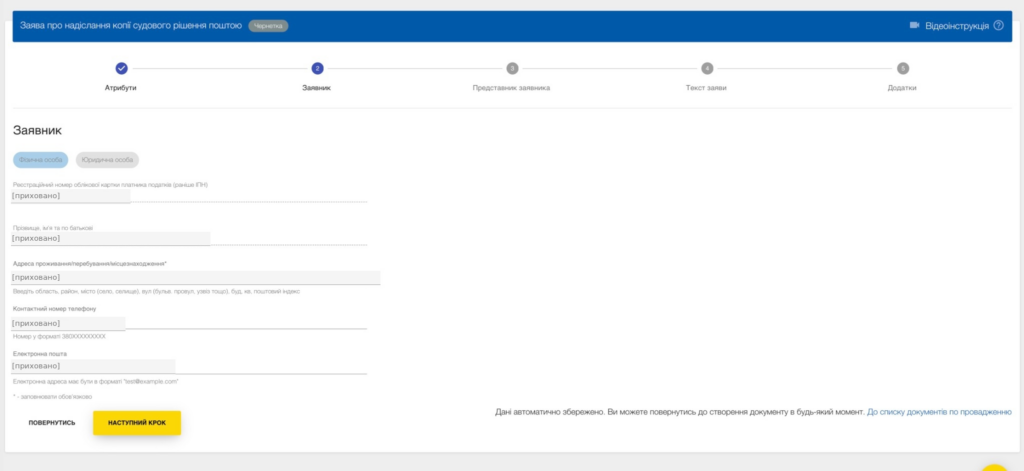Open the Відеоінструкція camera icon

tap(914, 25)
